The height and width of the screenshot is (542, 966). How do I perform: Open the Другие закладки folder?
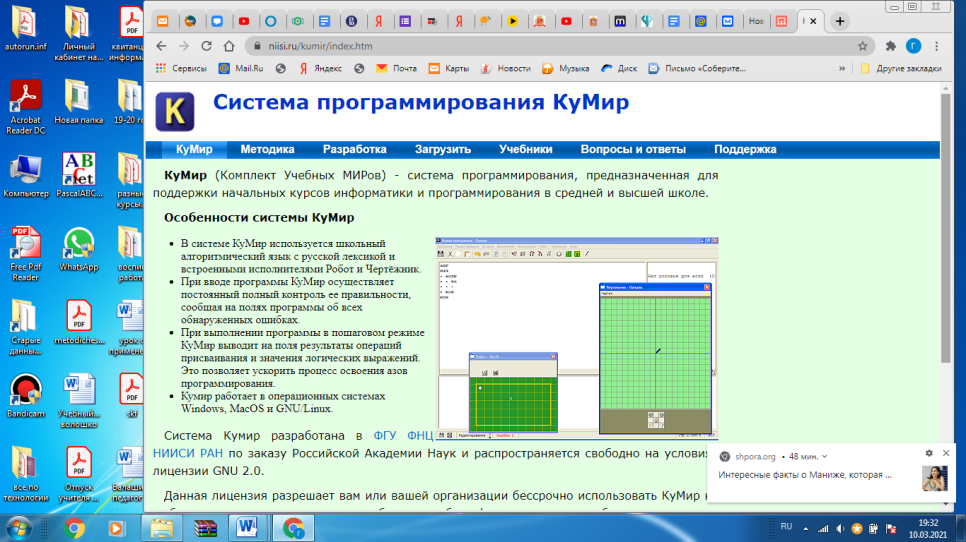click(x=901, y=68)
